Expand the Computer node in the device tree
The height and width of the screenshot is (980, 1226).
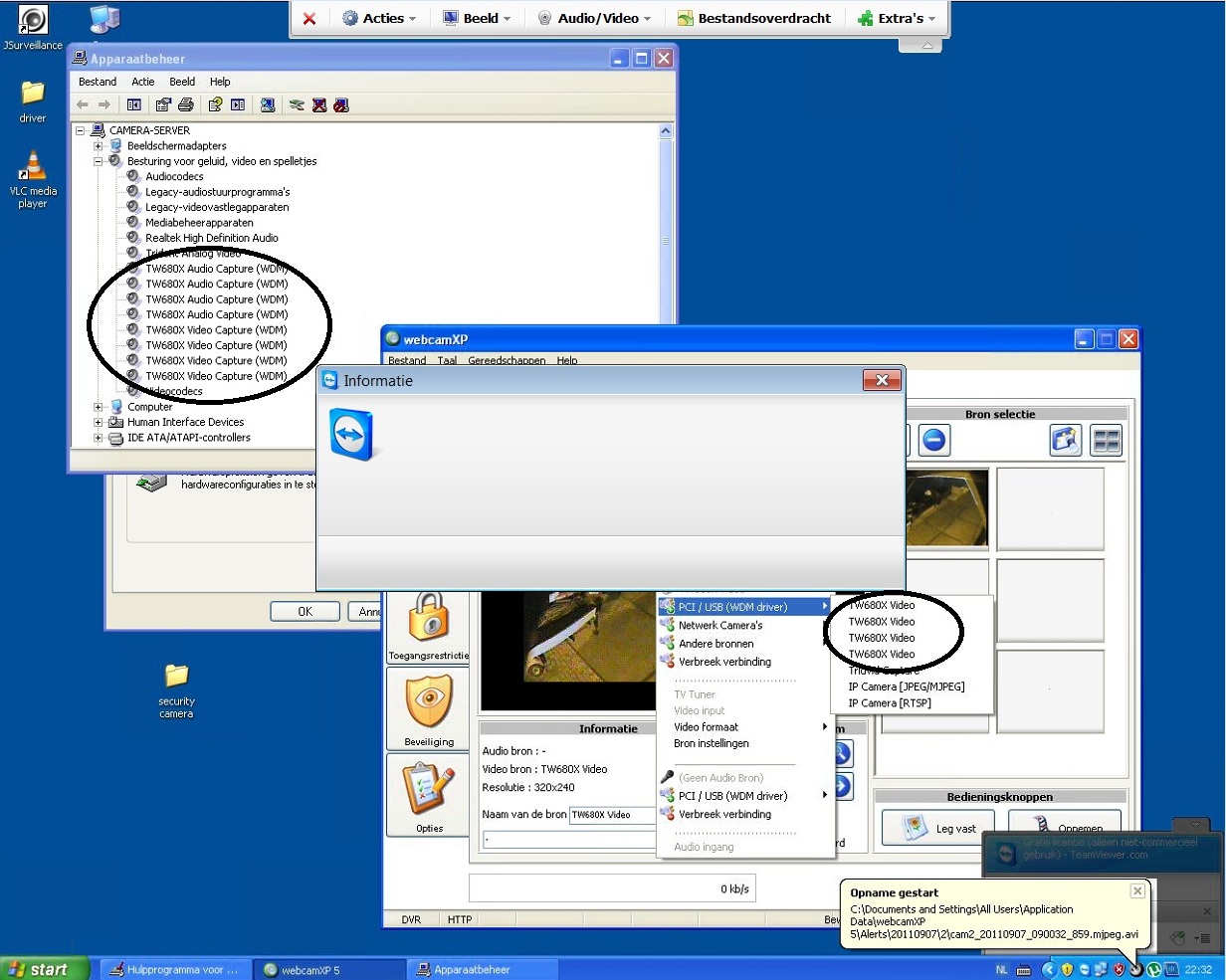(99, 407)
